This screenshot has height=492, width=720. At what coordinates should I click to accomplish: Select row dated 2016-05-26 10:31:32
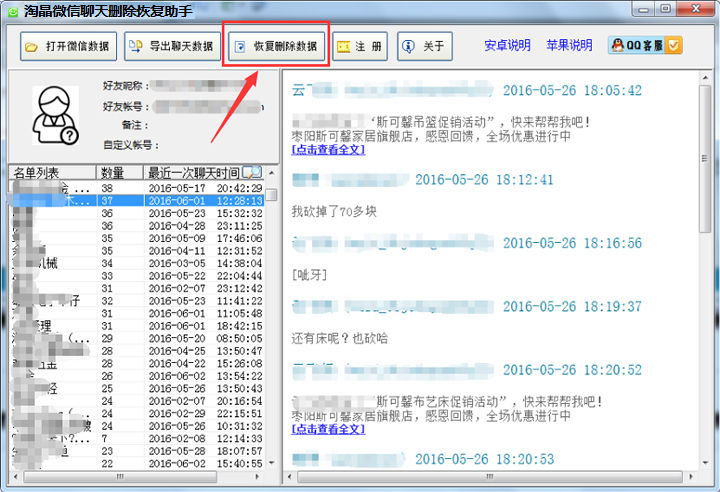point(137,426)
